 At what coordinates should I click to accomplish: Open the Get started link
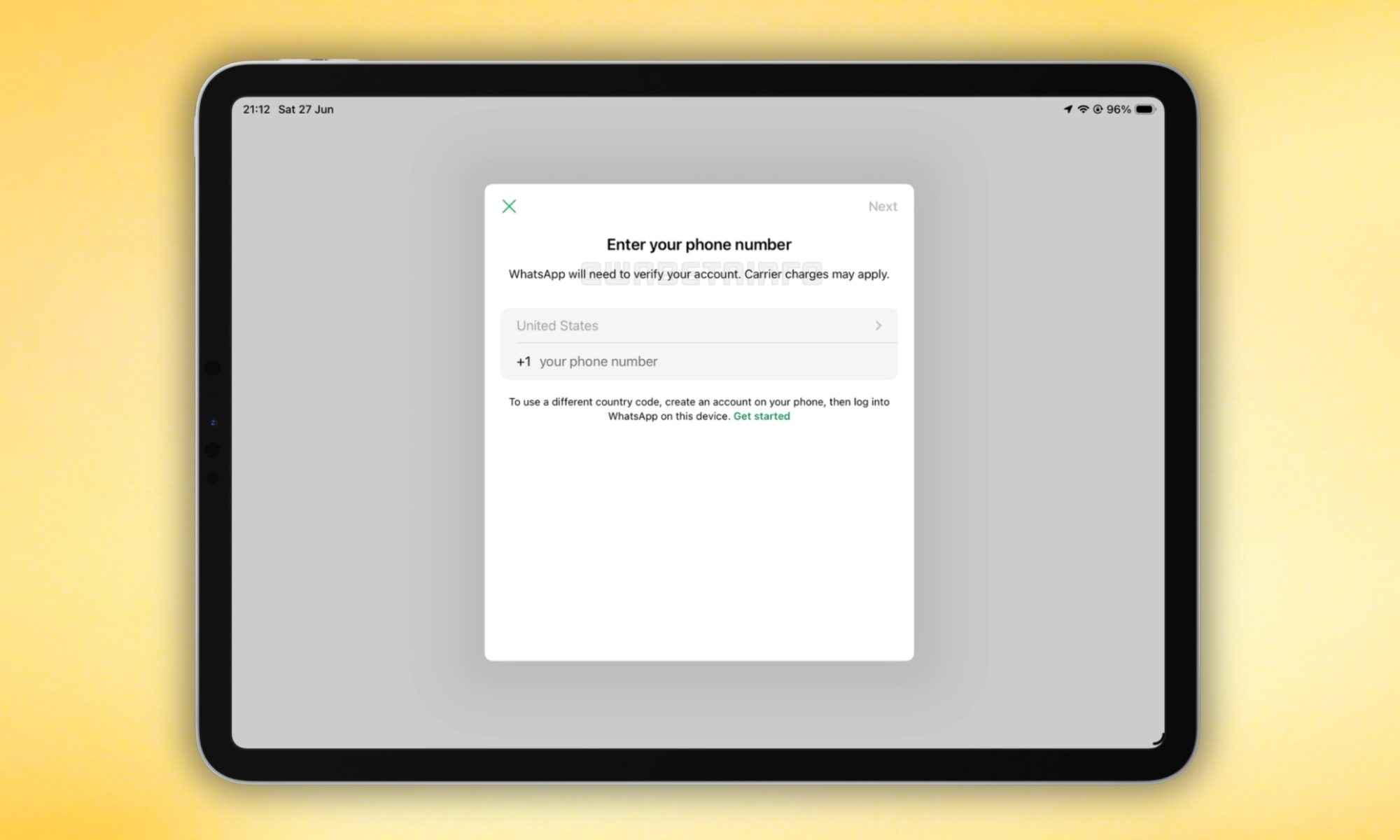[x=762, y=416]
